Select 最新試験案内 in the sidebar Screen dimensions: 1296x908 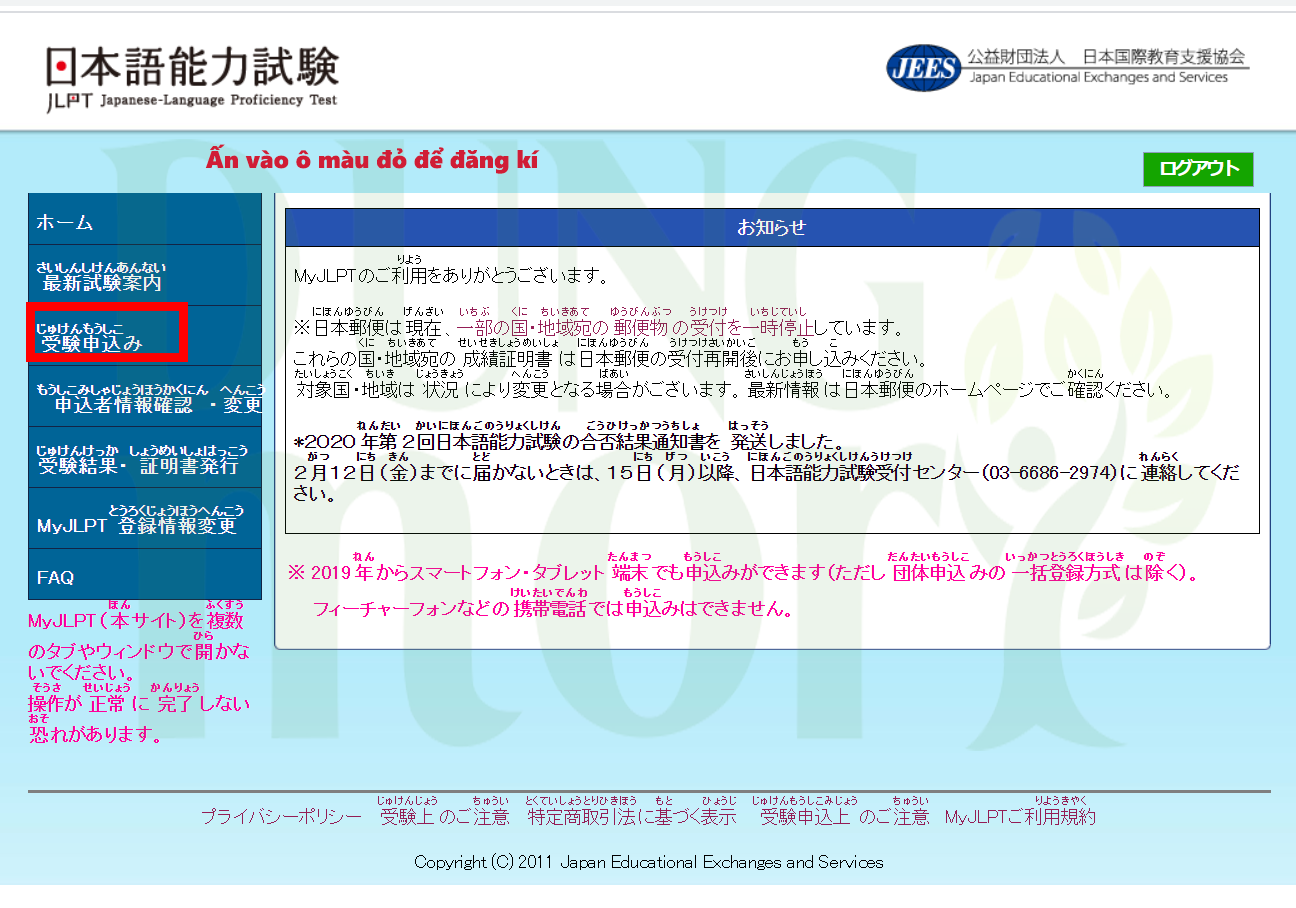tap(145, 276)
